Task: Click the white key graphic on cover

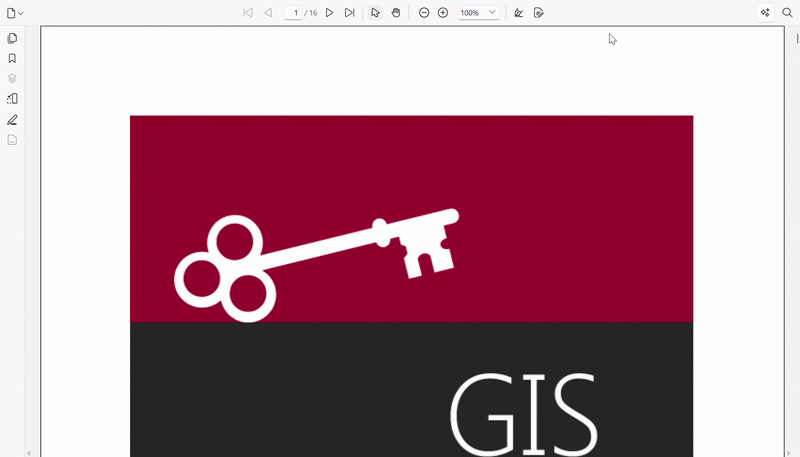Action: [316, 265]
